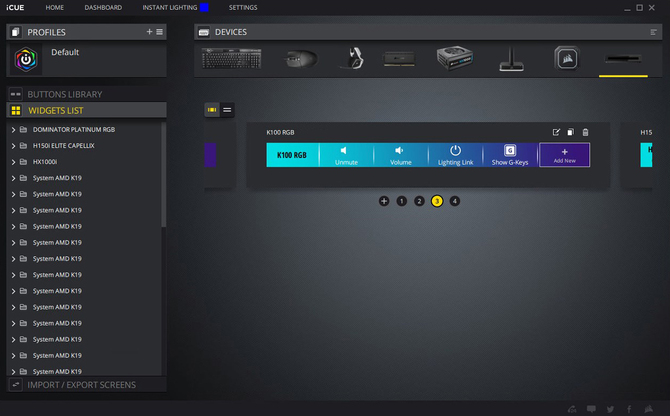
Task: Open the Facebook link icon
Action: 629,409
